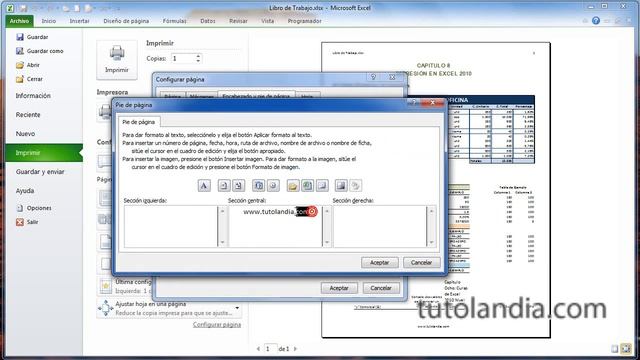This screenshot has width=640, height=360.
Task: Select Reciente in the backstage menu
Action: [28, 115]
